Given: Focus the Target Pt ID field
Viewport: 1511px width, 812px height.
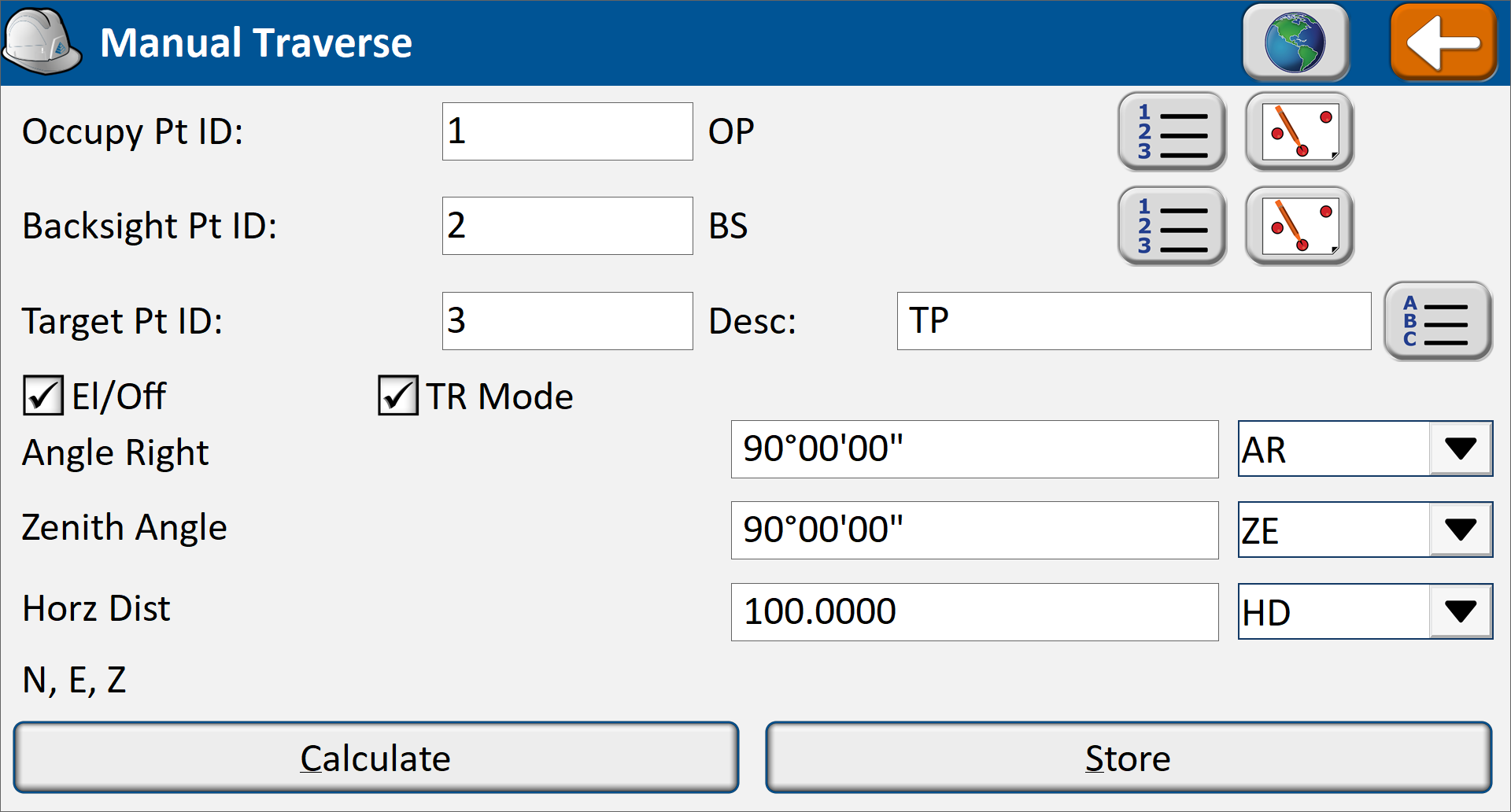Looking at the screenshot, I should [567, 321].
